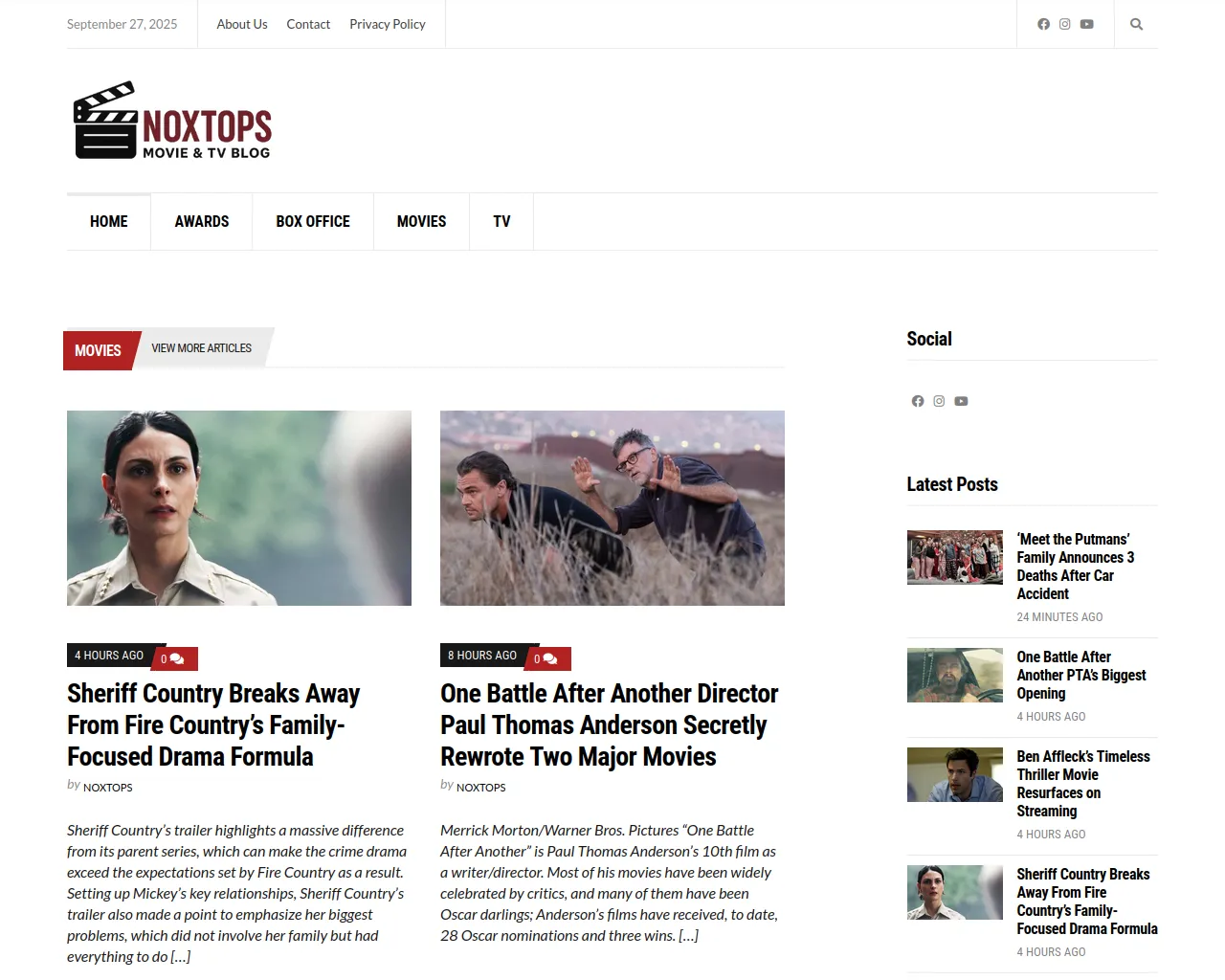This screenshot has width=1225, height=980.
Task: Go to the Home menu item
Action: (109, 221)
